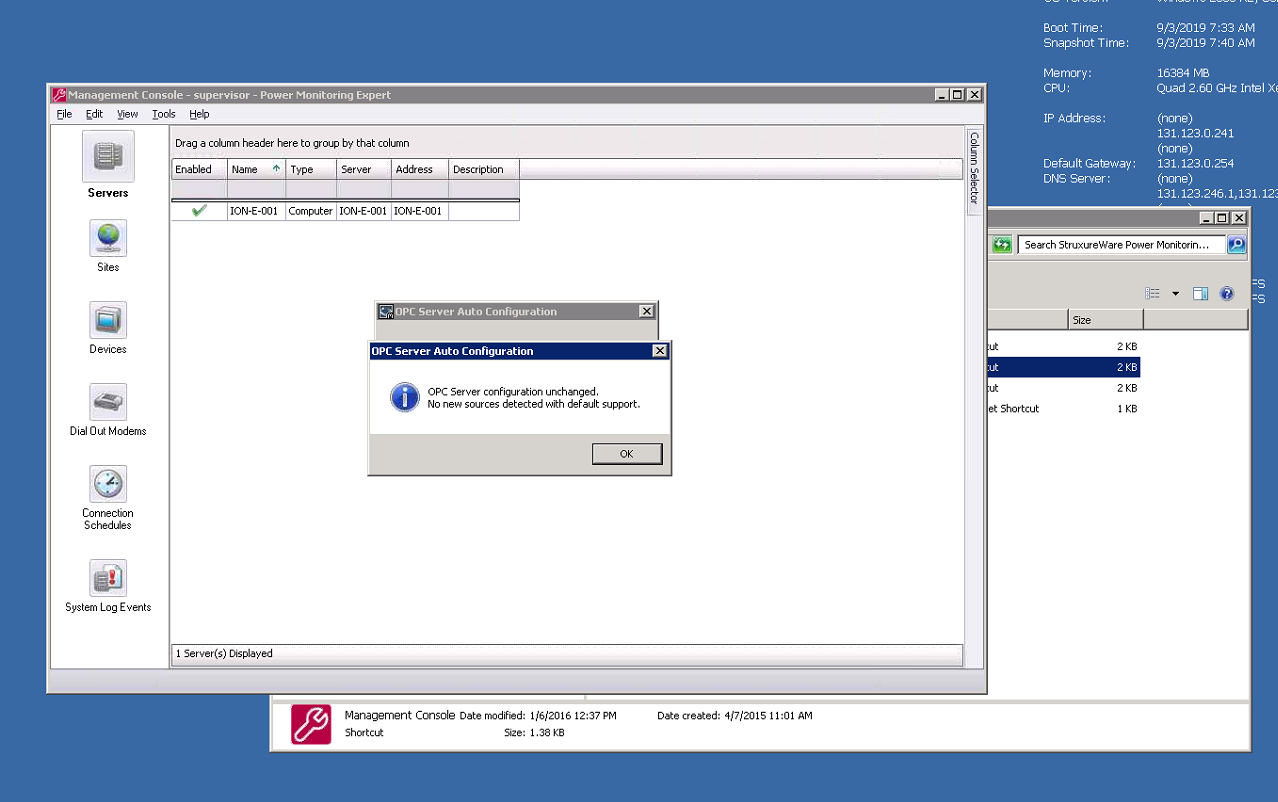Open the Tools menu
The height and width of the screenshot is (802, 1278).
pyautogui.click(x=163, y=114)
